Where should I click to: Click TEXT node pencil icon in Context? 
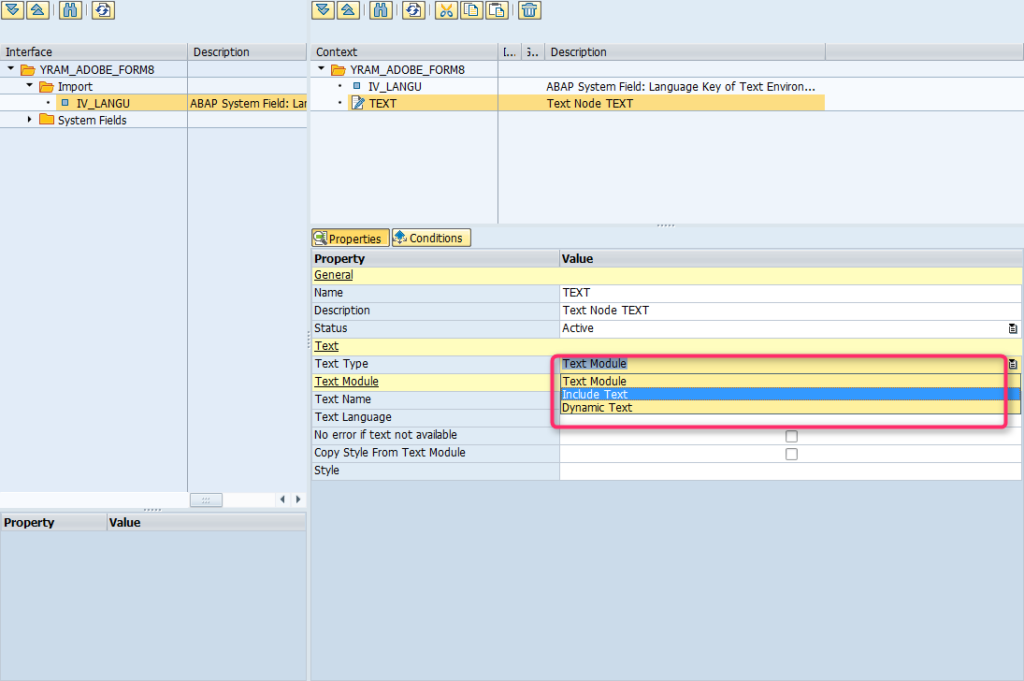(x=358, y=103)
